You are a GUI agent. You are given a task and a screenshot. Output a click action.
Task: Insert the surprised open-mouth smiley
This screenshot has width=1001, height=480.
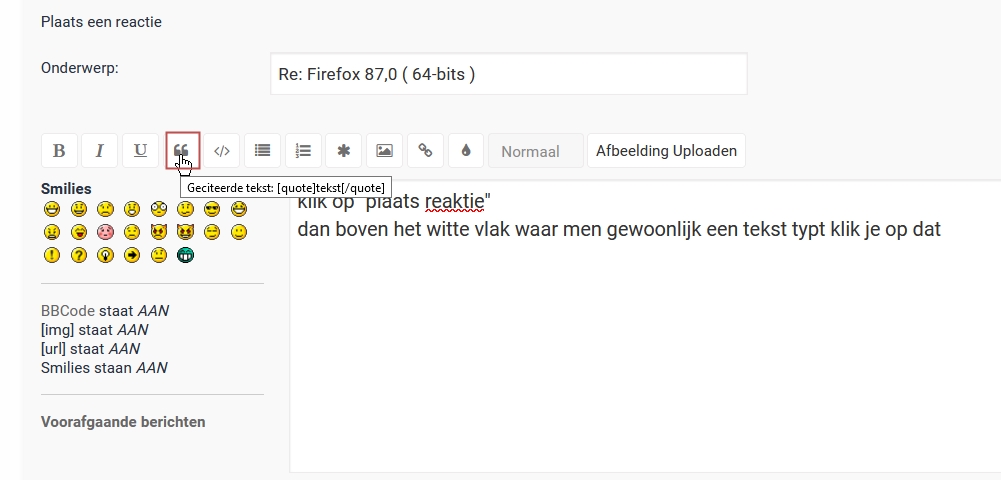click(132, 209)
